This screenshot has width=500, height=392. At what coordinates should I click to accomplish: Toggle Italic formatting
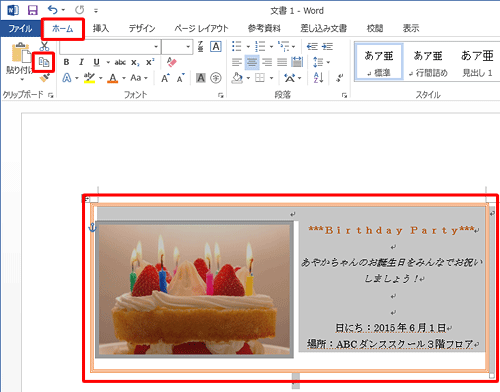(x=81, y=62)
